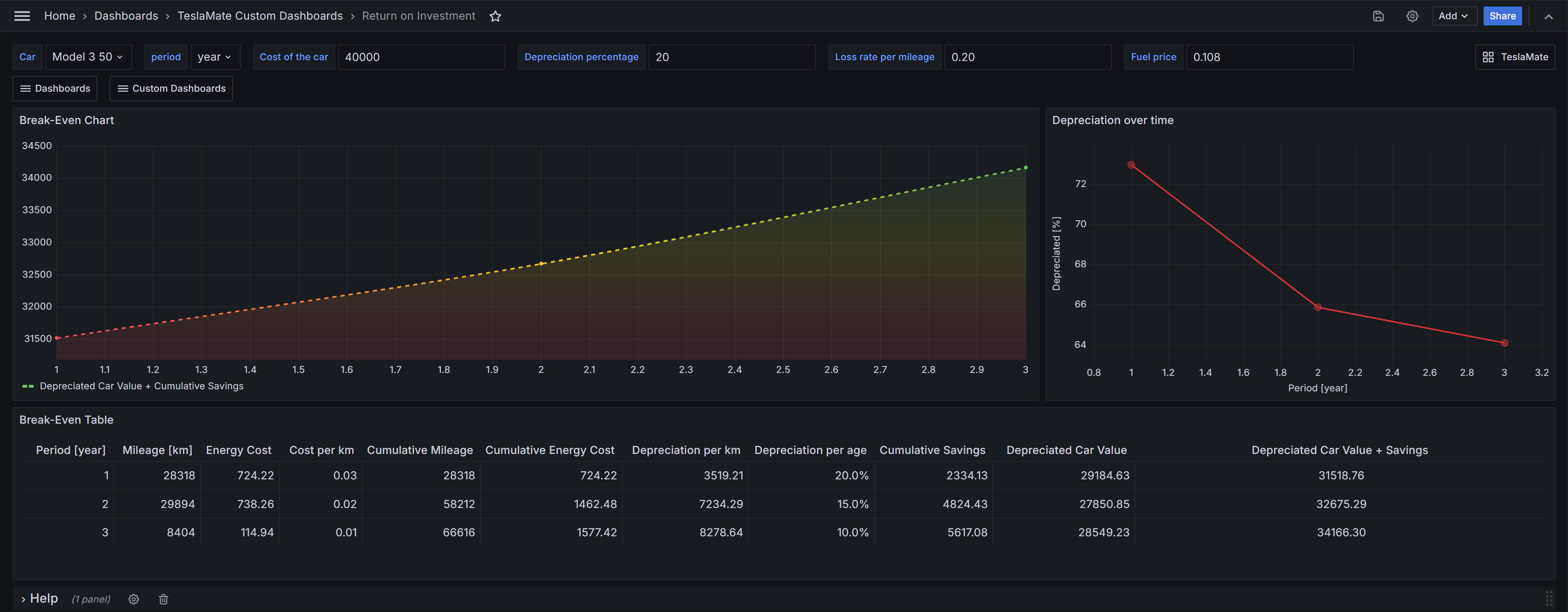The height and width of the screenshot is (612, 1568).
Task: Open the period year dropdown
Action: [x=214, y=57]
